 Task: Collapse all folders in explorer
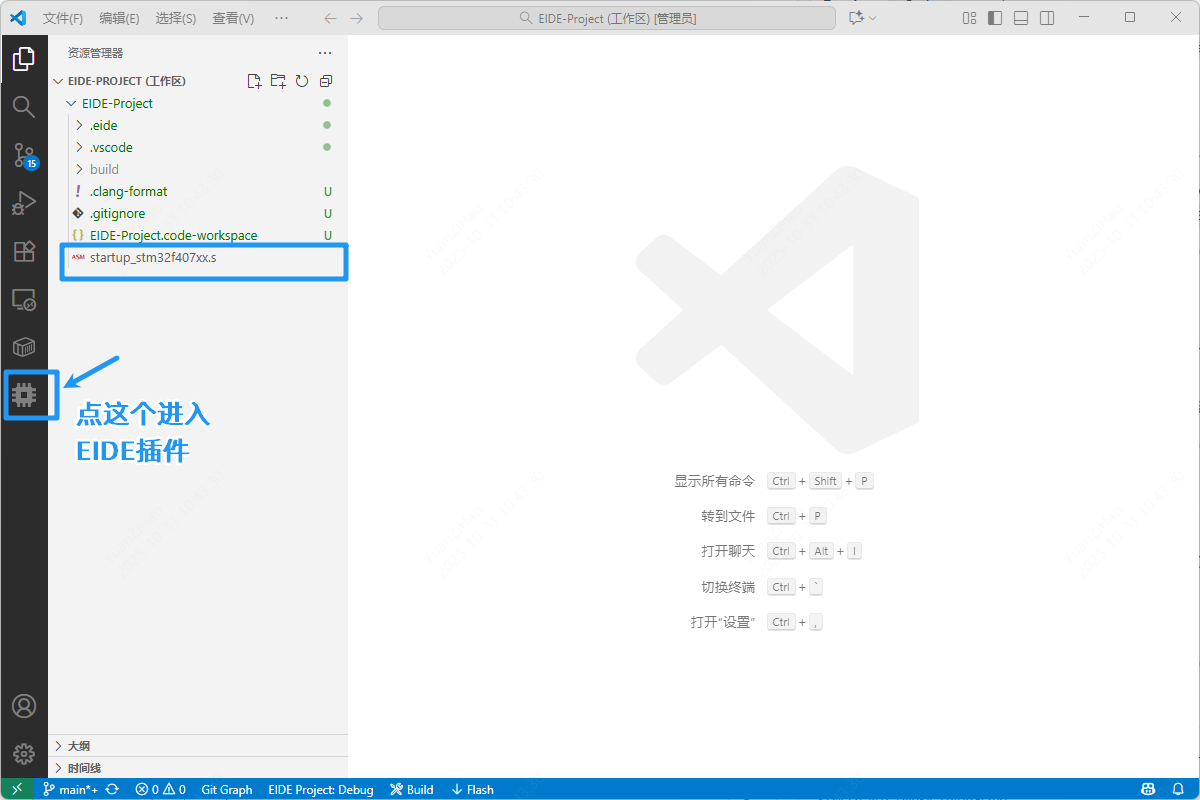pos(326,81)
